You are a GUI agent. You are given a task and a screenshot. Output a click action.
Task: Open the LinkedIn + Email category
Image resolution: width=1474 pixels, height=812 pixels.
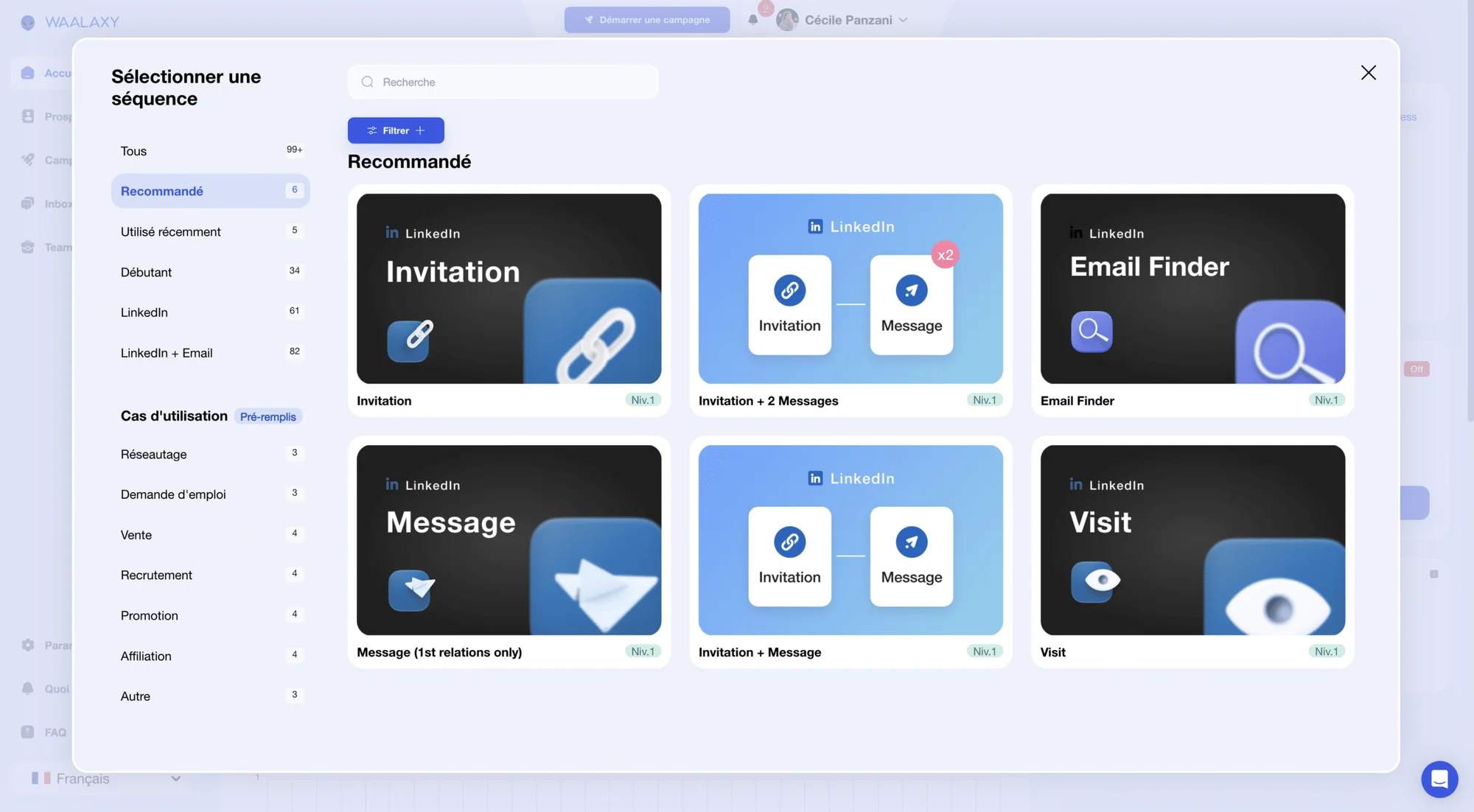(210, 353)
